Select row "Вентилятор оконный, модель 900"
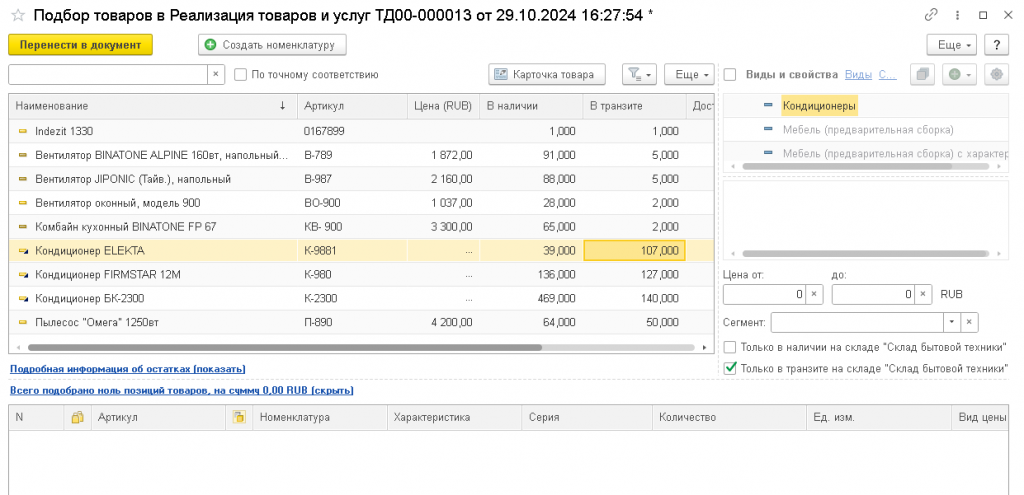The image size is (1024, 495). (361, 203)
